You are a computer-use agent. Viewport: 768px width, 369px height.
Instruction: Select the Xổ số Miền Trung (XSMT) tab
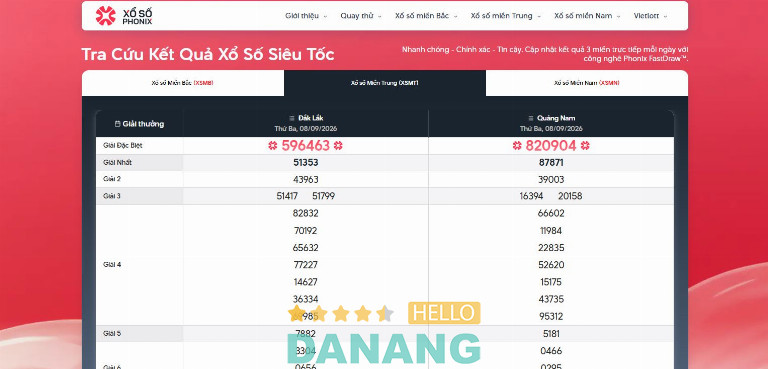(x=384, y=83)
